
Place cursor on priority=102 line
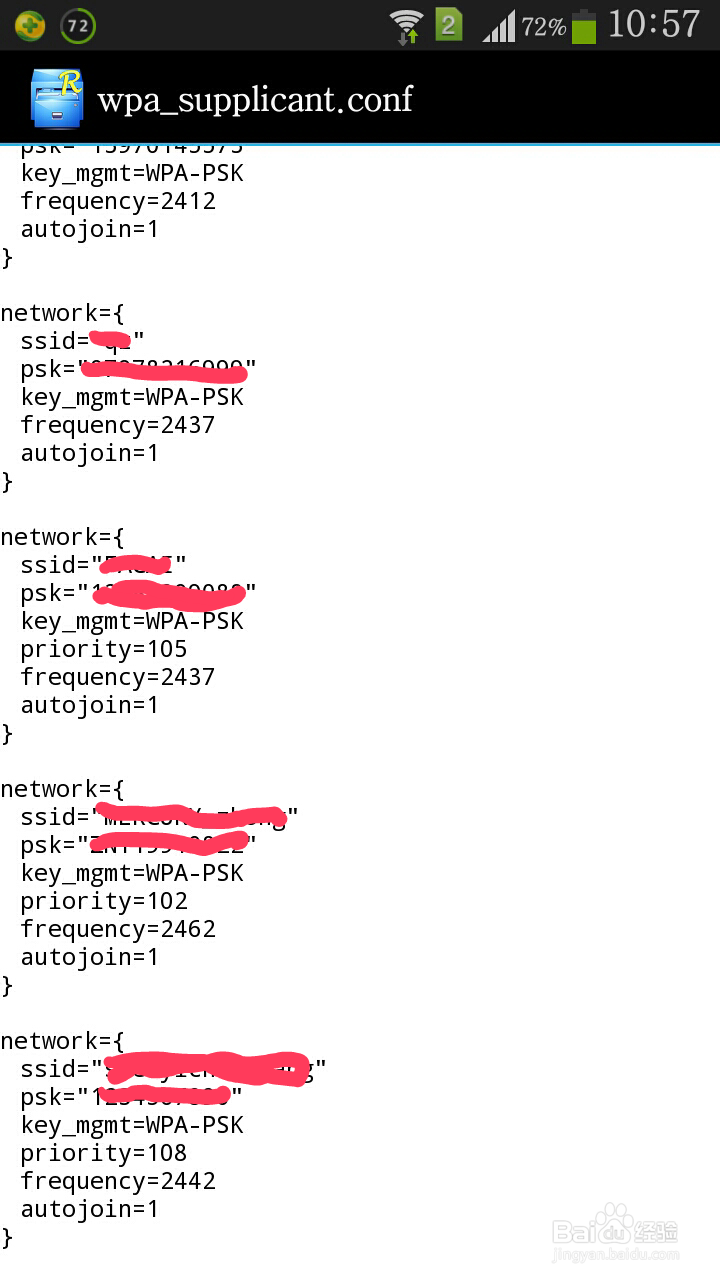104,901
